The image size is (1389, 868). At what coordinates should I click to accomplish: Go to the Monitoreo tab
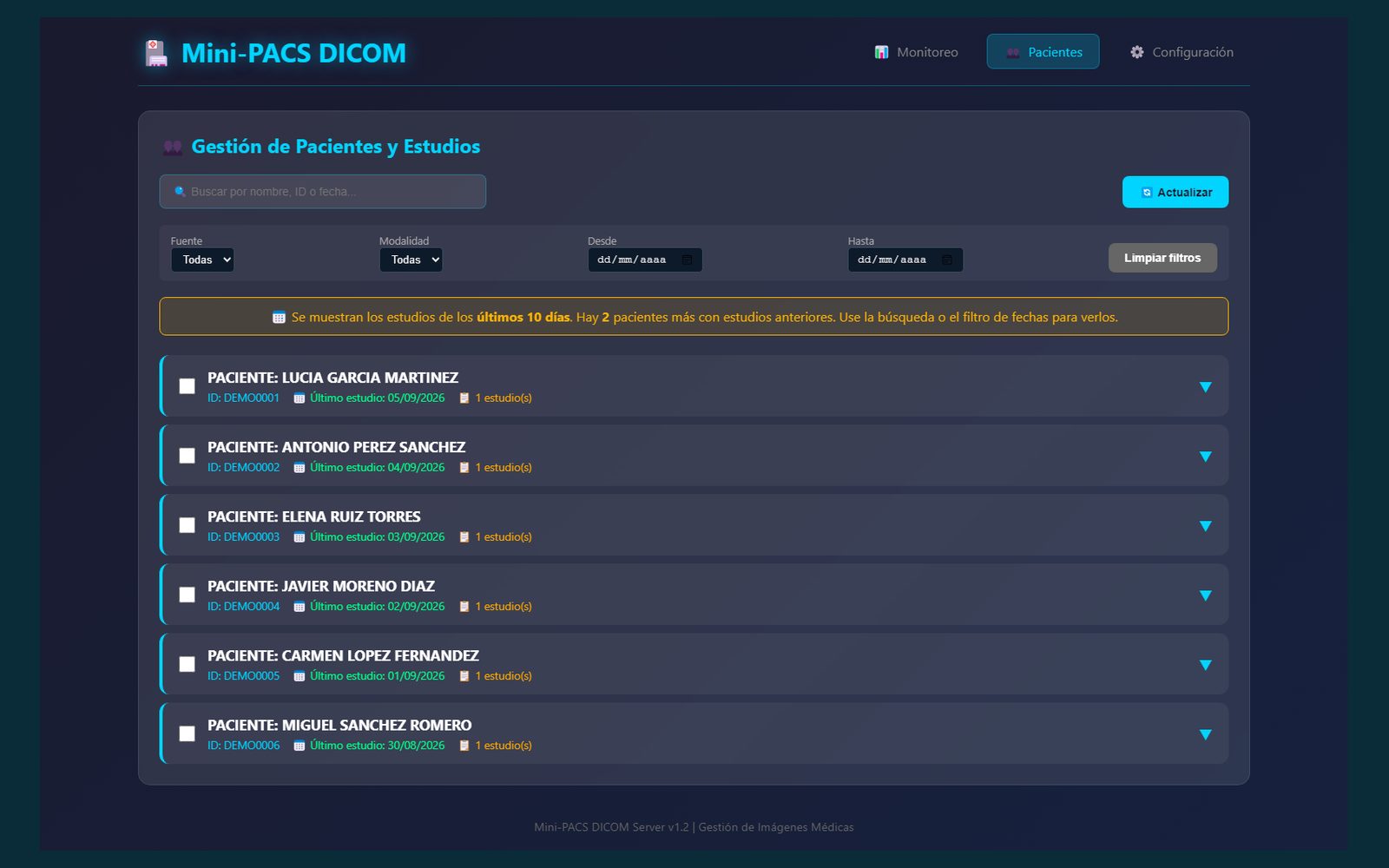click(916, 52)
